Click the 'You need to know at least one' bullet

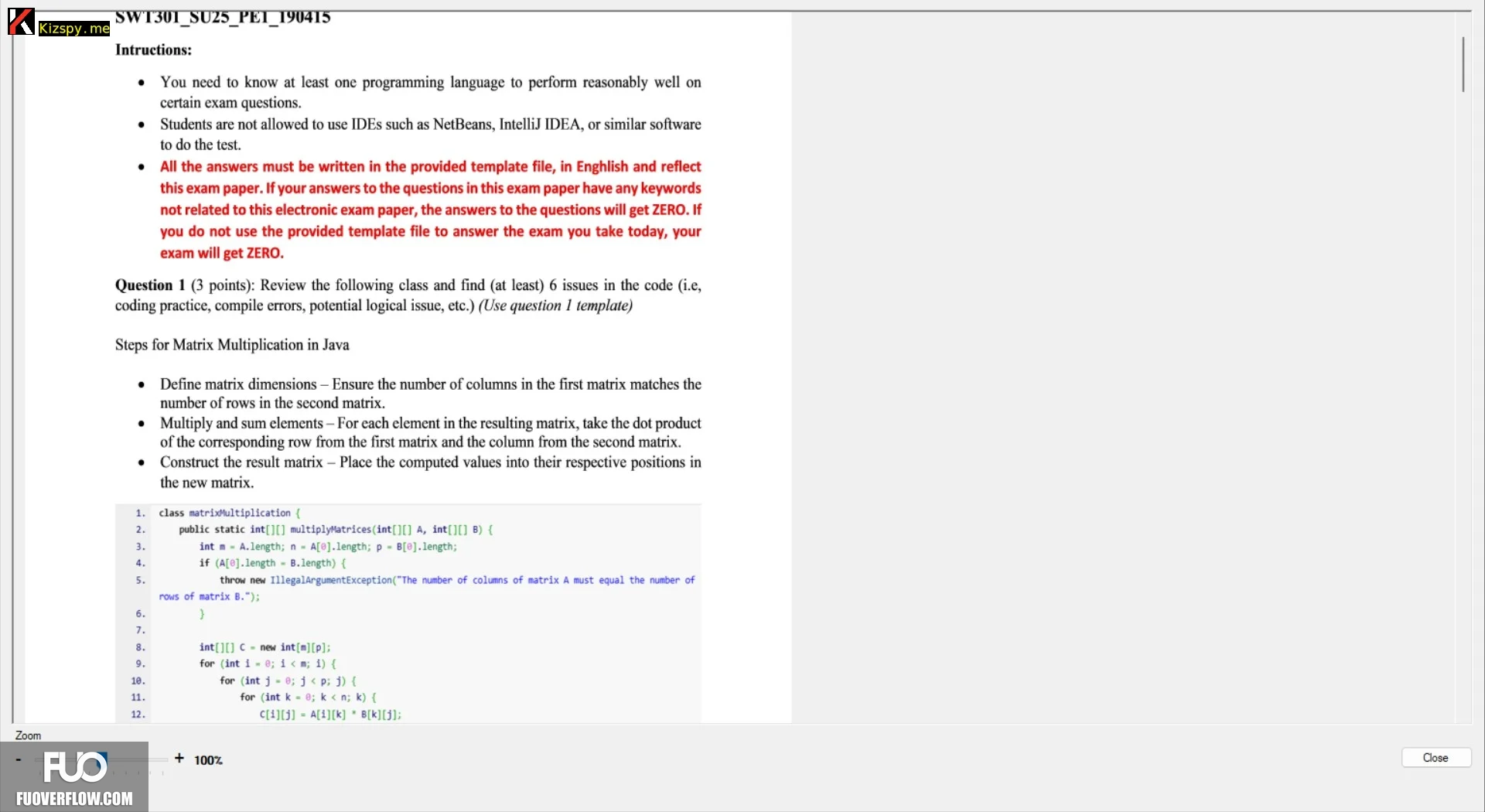[431, 92]
